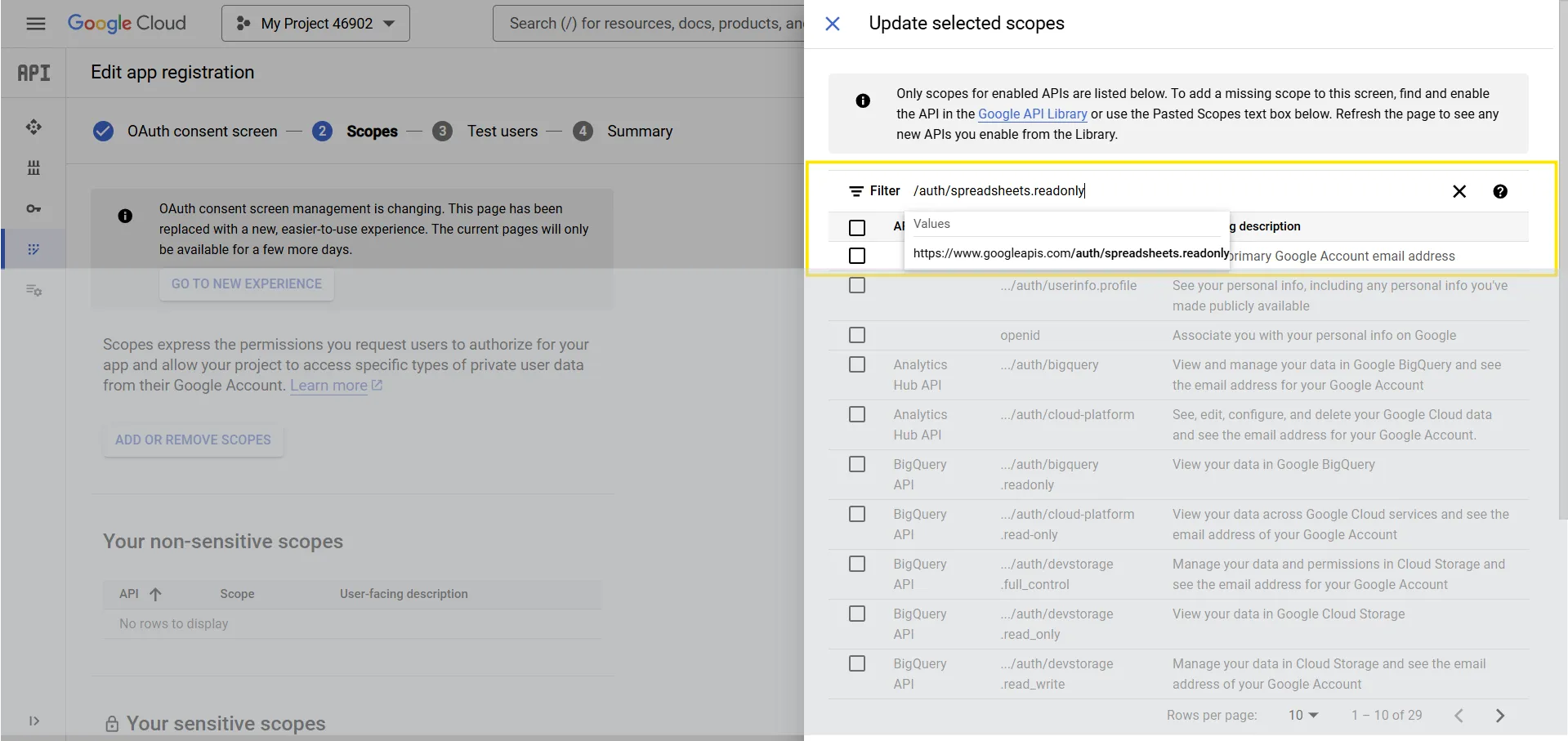Click 'View your data in Google Cloud Storage'
The image size is (1568, 741).
click(x=1289, y=614)
